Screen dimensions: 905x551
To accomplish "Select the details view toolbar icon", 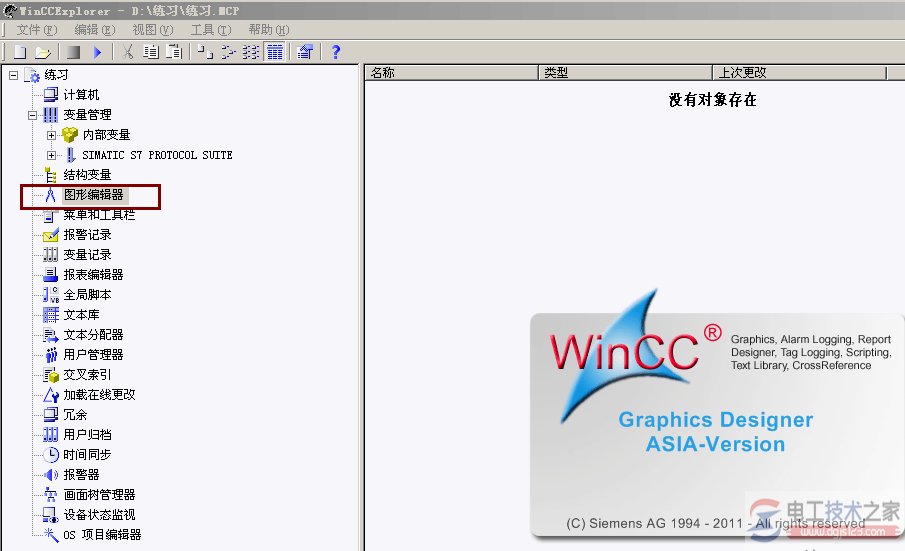I will tap(275, 53).
